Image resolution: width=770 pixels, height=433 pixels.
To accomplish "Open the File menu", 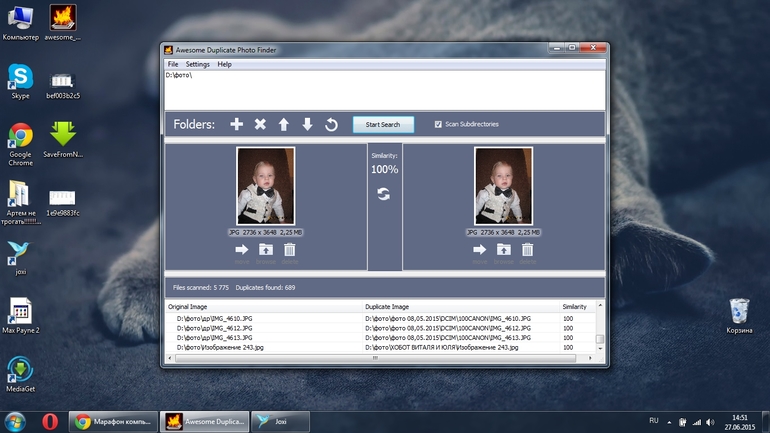I will point(173,64).
